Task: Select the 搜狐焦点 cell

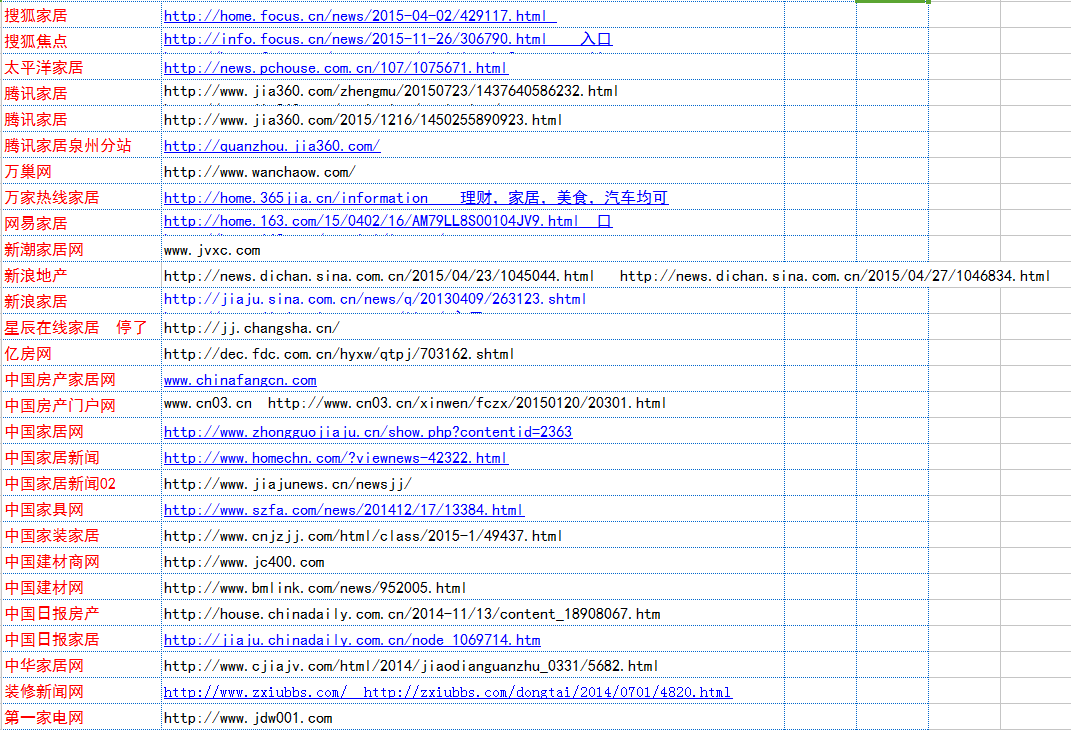Action: (82, 41)
